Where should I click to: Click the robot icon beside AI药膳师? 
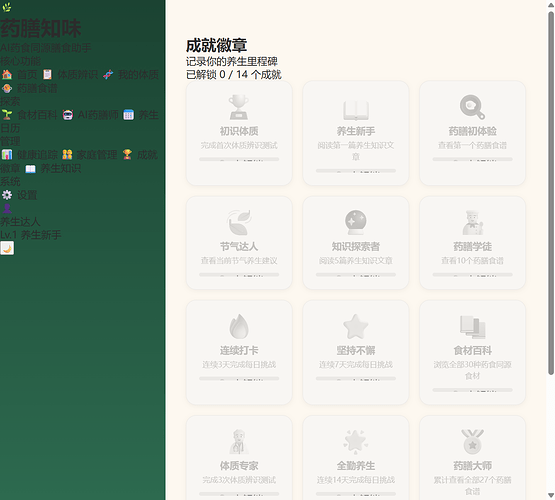pyautogui.click(x=68, y=115)
